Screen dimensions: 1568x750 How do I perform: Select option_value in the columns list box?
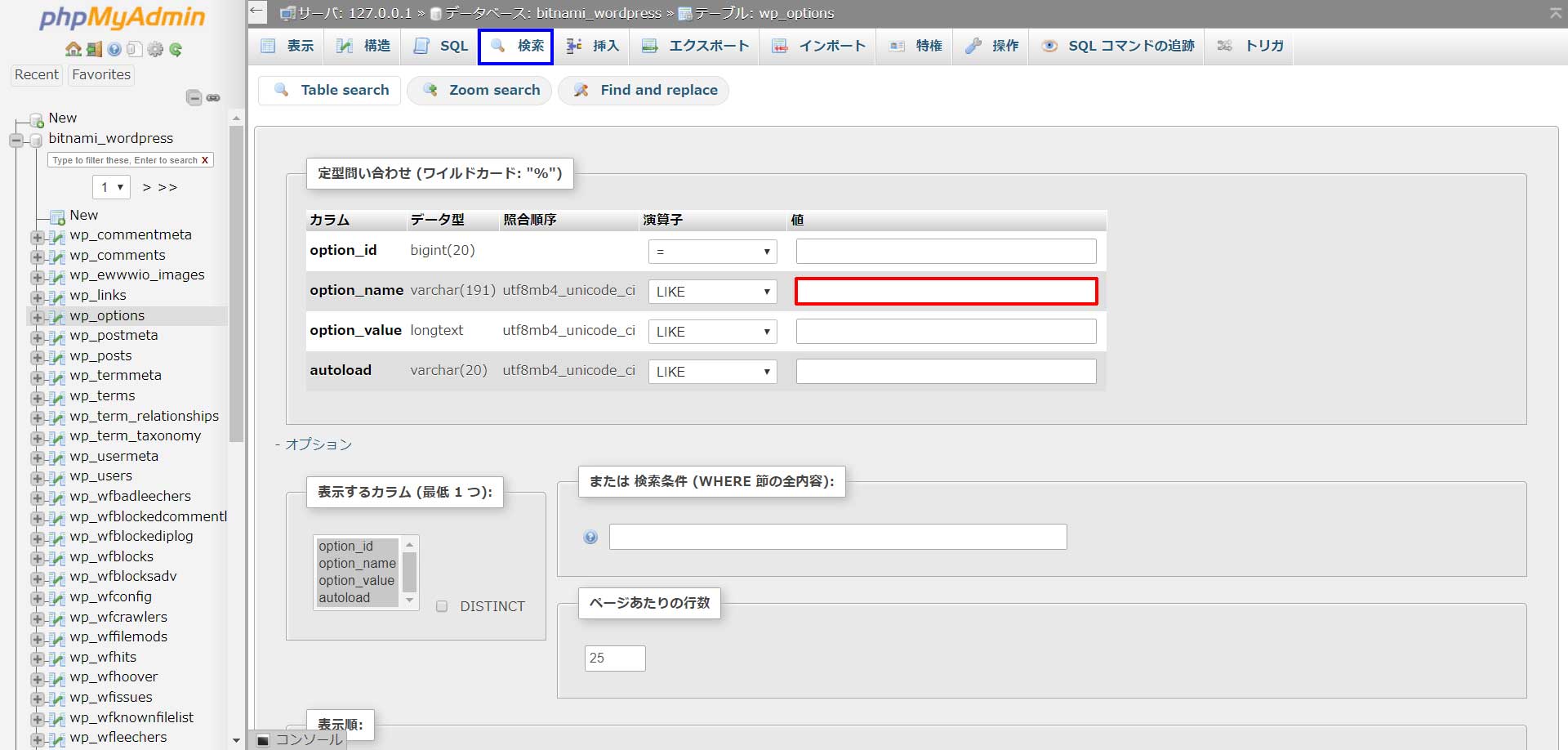[x=356, y=581]
